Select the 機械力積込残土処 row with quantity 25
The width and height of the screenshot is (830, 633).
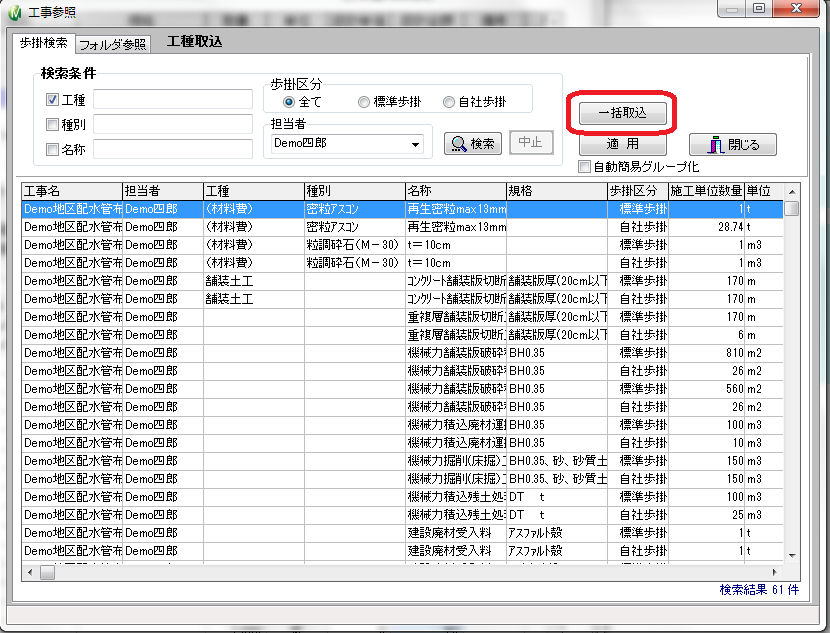click(x=402, y=515)
